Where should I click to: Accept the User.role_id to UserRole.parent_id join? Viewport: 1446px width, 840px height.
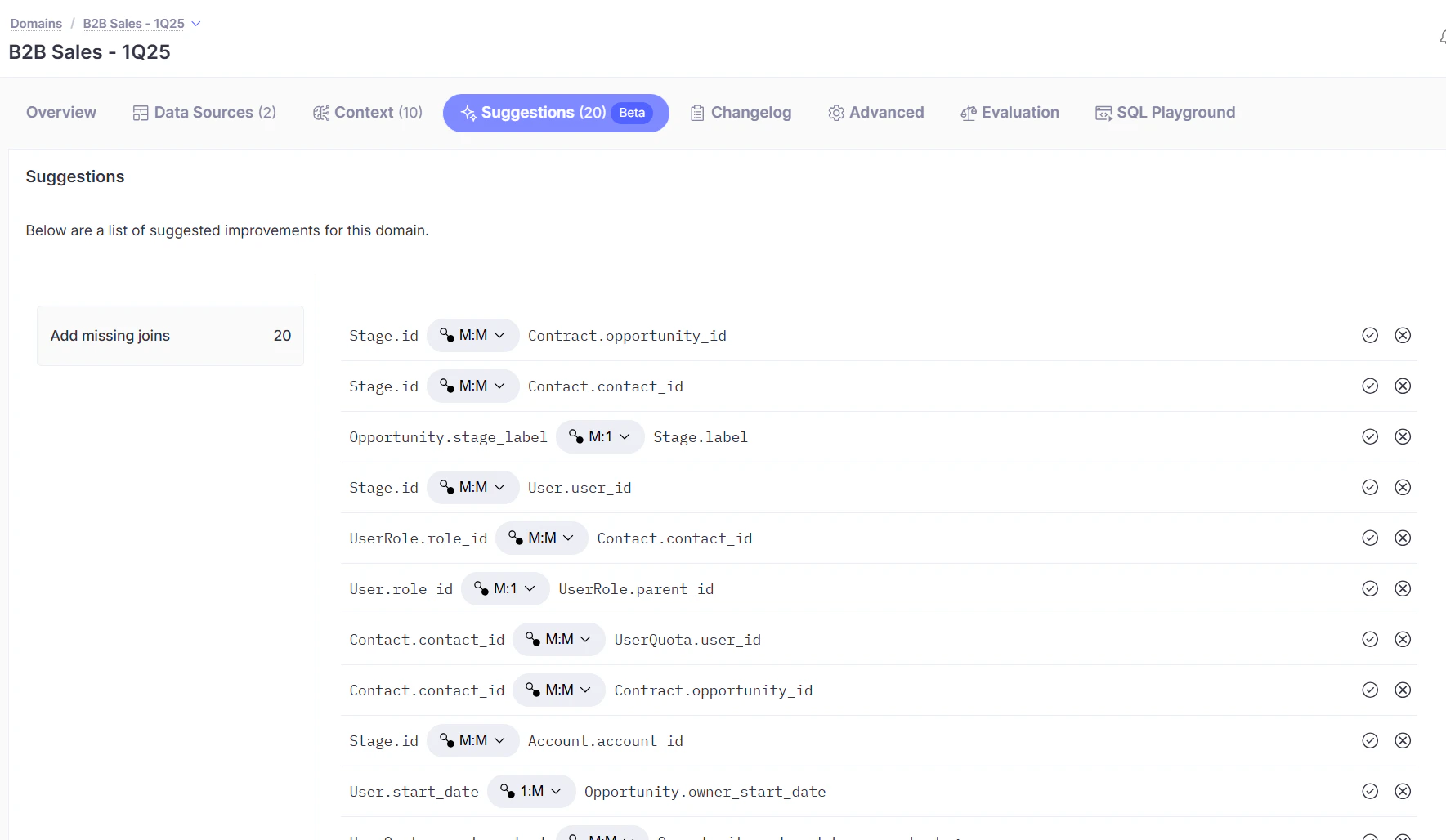pyautogui.click(x=1370, y=588)
